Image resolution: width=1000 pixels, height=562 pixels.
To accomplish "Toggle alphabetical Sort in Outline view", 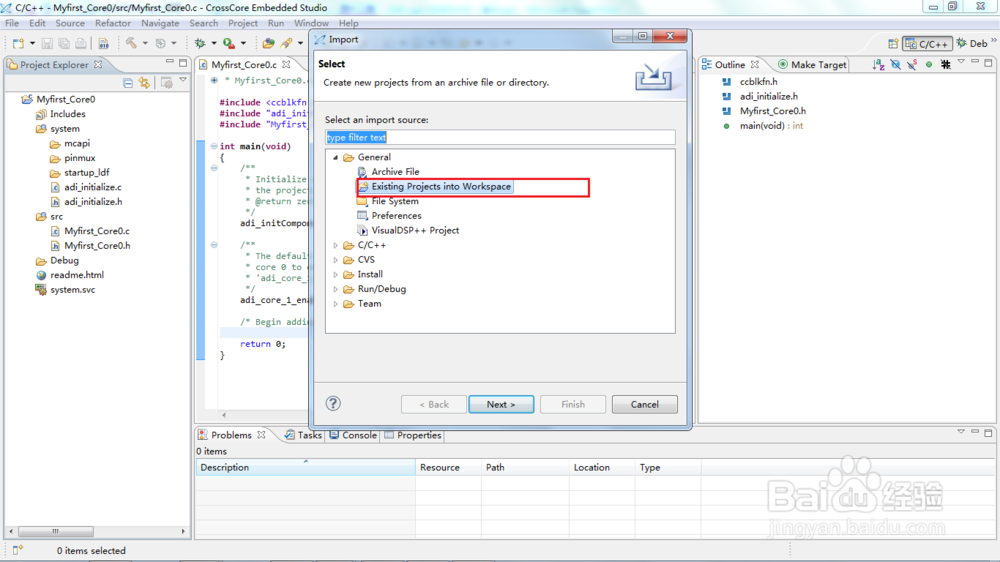I will (x=879, y=64).
